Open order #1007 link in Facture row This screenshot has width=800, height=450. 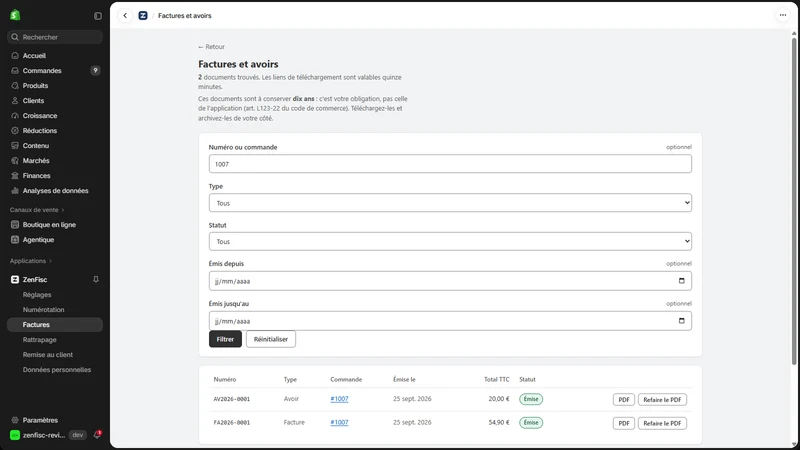[x=339, y=422]
